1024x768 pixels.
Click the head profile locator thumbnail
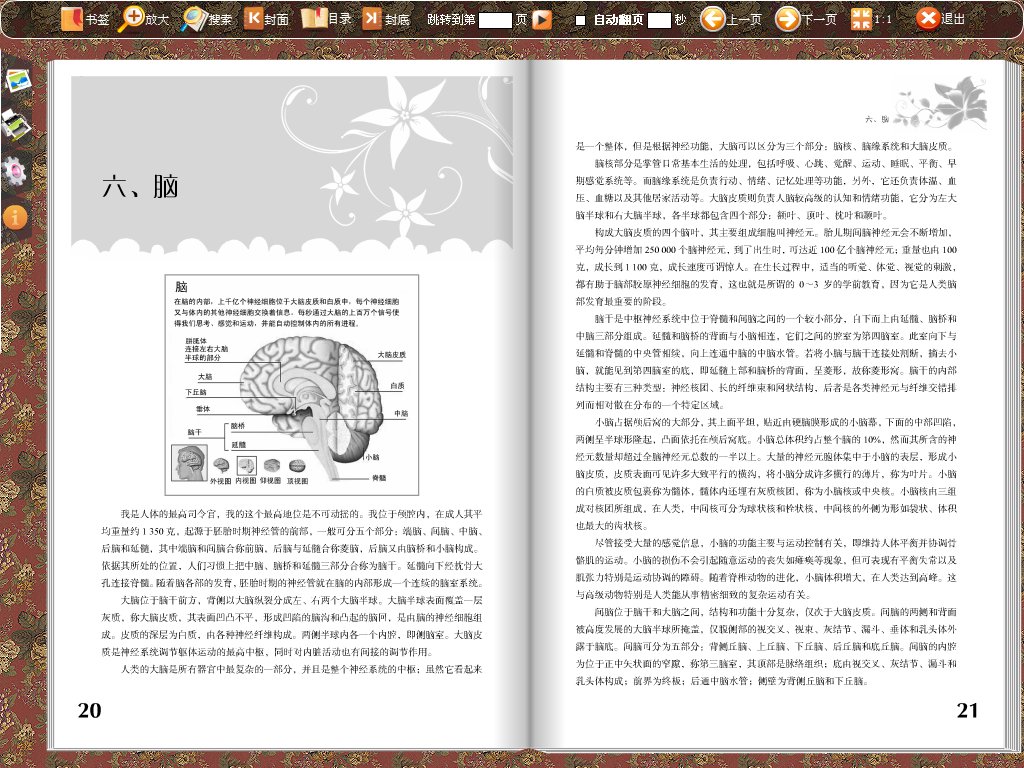pos(189,463)
